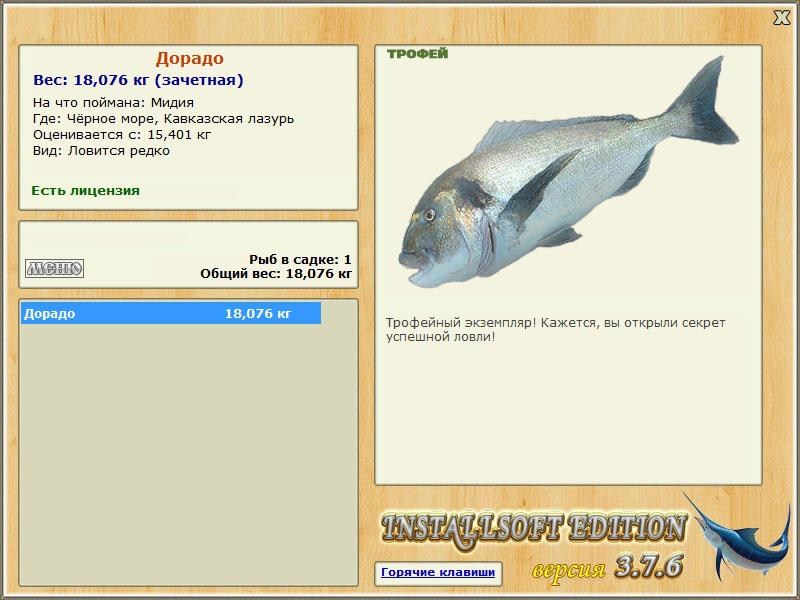Click the weight line Вес: 18,076 кг (зачетная)

(138, 80)
